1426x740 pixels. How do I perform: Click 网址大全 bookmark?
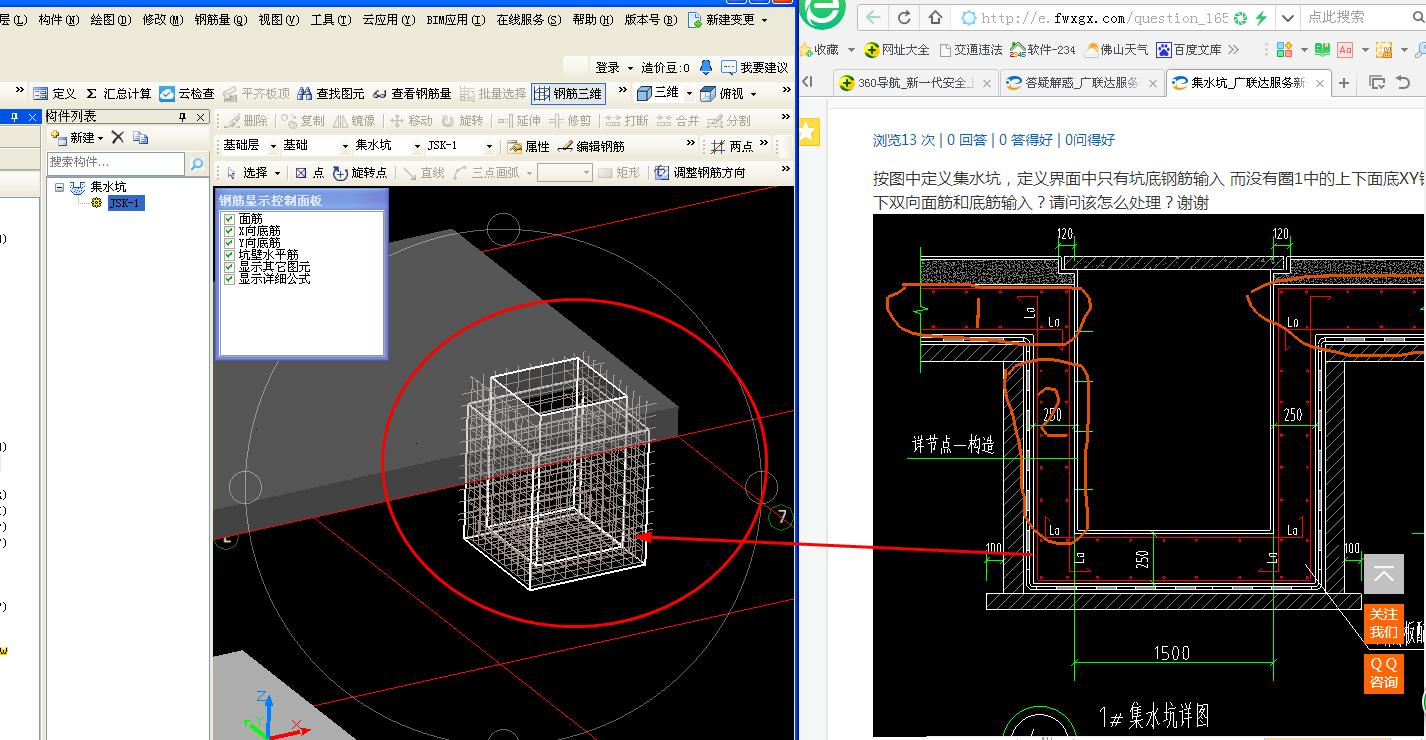tap(897, 49)
